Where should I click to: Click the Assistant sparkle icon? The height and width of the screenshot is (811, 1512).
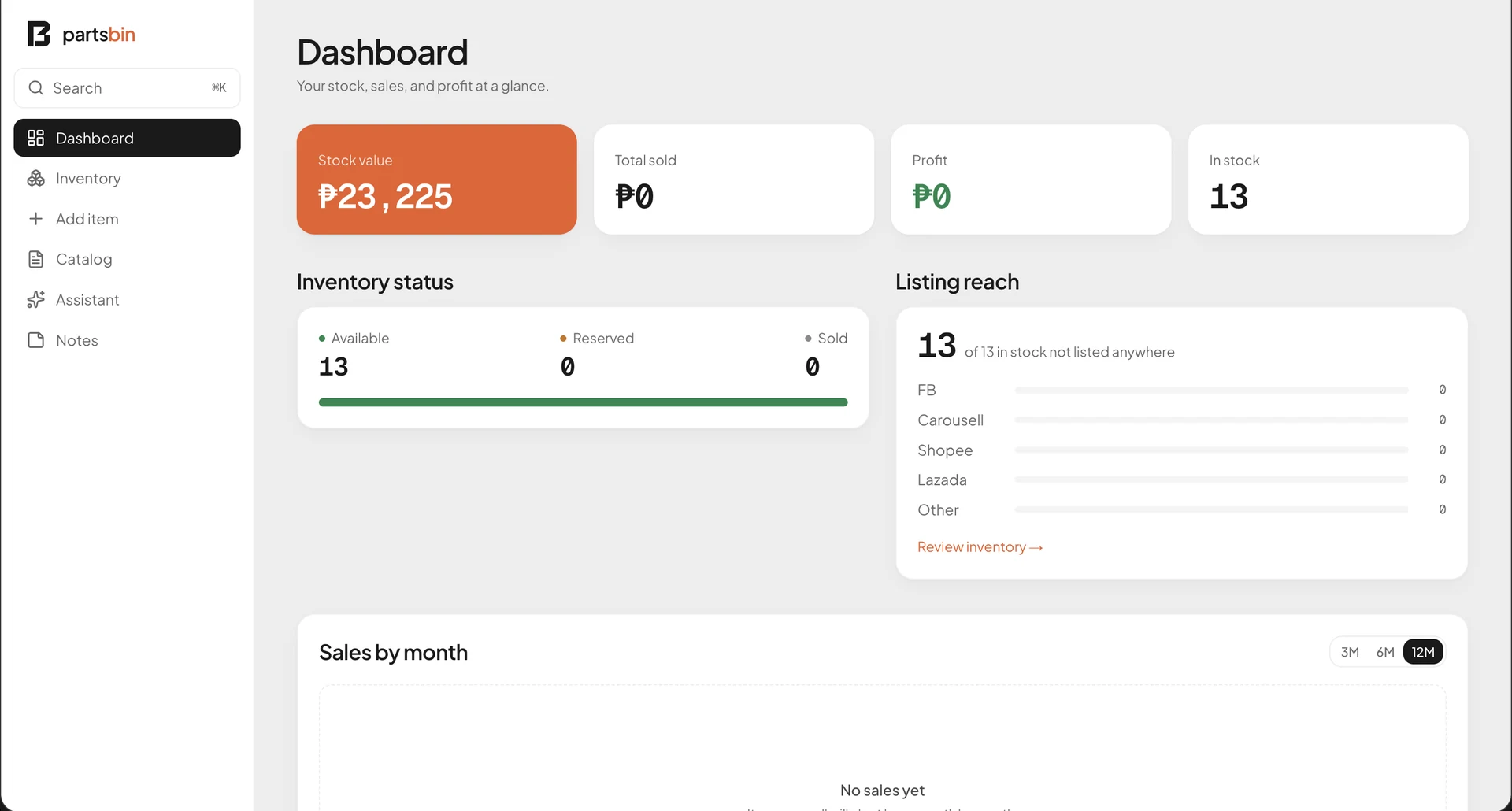[x=35, y=299]
